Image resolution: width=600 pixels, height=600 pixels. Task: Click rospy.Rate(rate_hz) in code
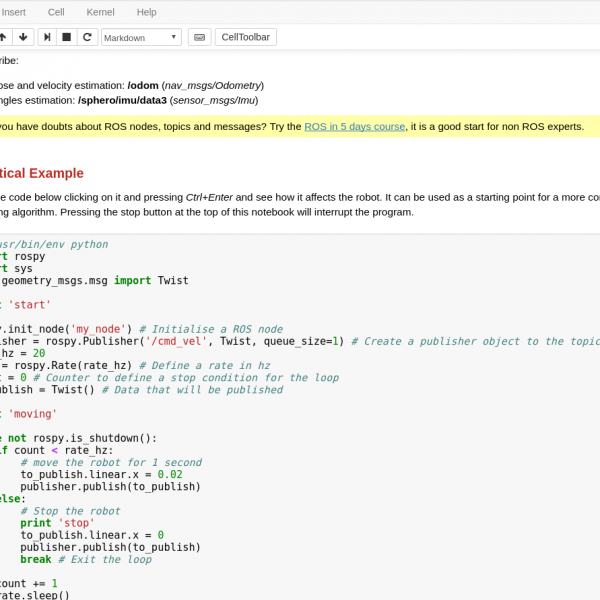[73, 365]
